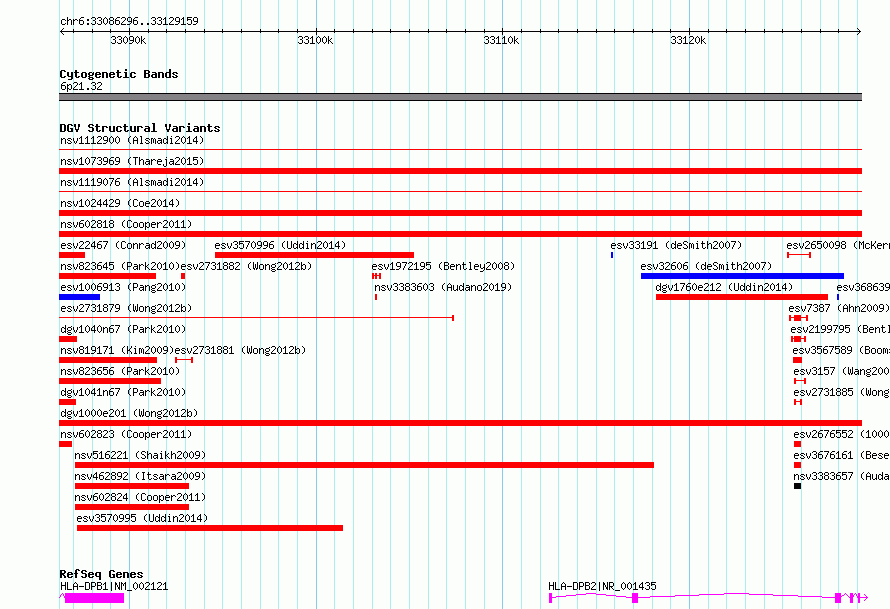Click the blue esv32606 variant bar
The height and width of the screenshot is (609, 890).
742,276
